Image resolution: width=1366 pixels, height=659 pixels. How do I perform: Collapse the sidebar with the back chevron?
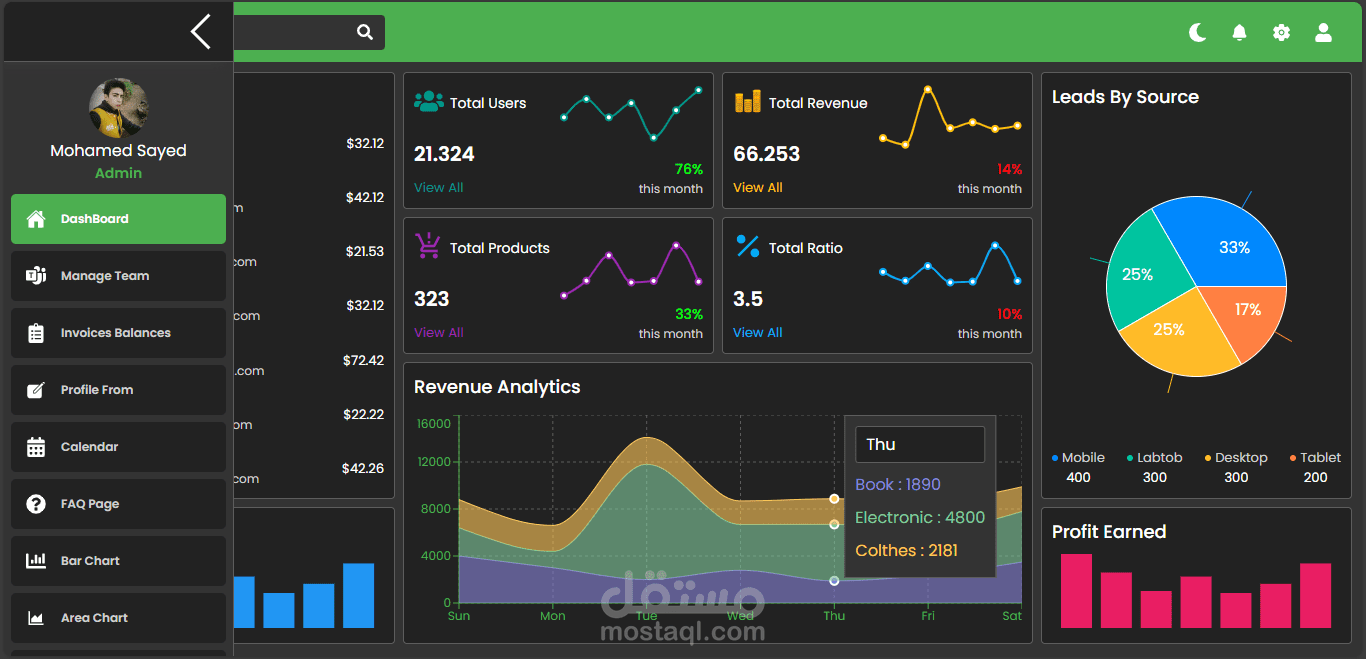(201, 31)
